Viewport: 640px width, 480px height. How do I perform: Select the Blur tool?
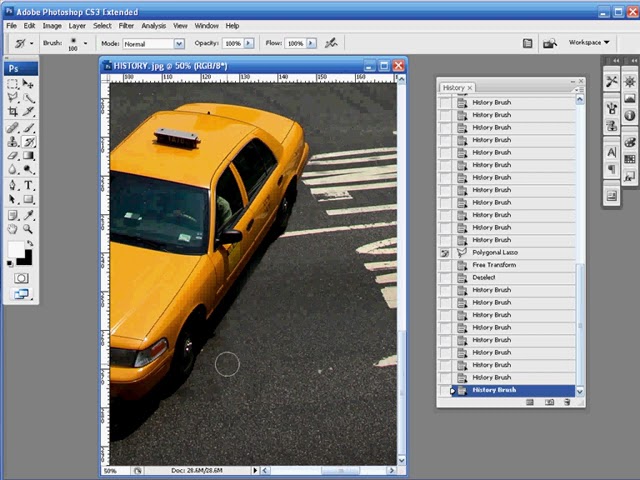point(13,169)
